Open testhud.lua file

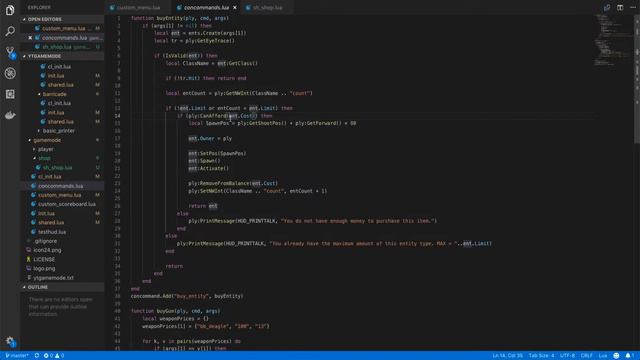[x=62, y=231]
